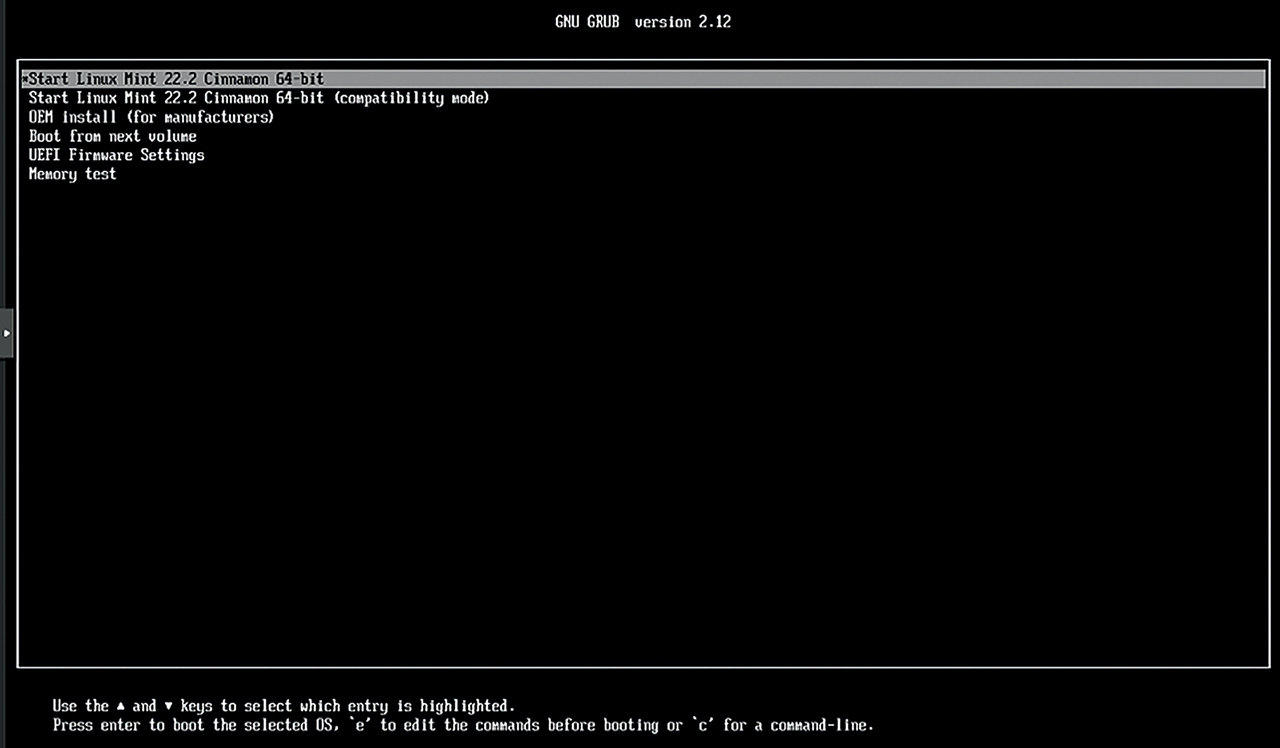Click the 'Use the' keys instruction line
The width and height of the screenshot is (1280, 748).
(80, 706)
